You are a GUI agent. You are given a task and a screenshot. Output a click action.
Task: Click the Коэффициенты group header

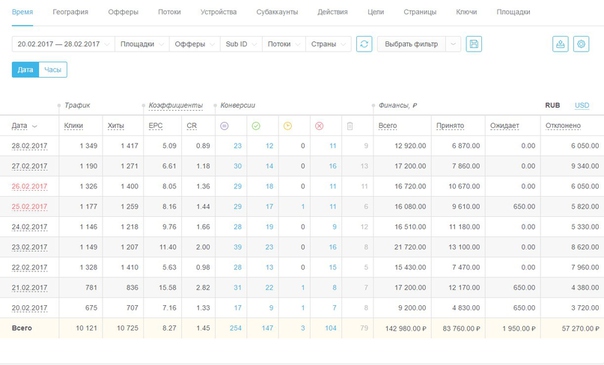tap(176, 105)
